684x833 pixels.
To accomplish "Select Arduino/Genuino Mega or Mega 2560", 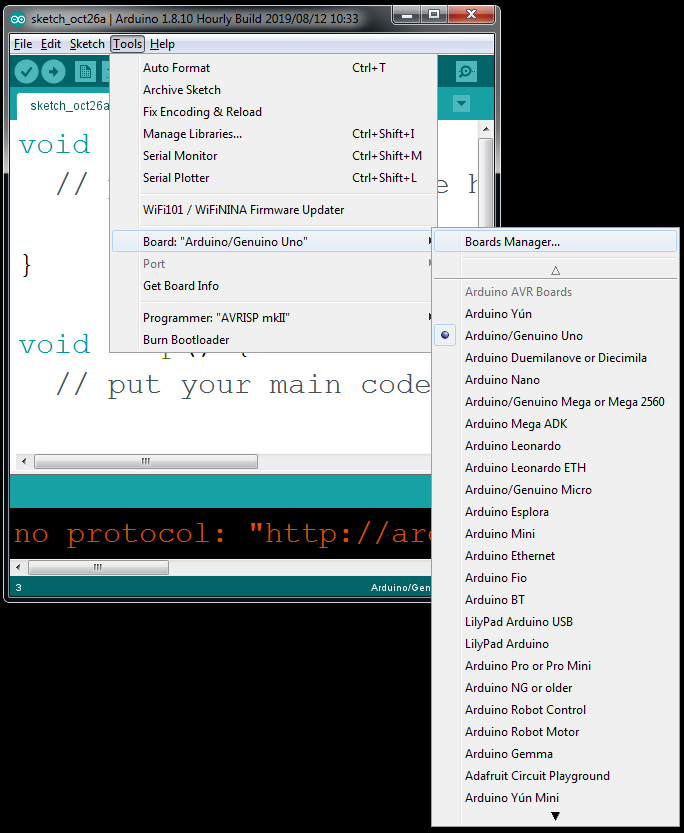I will pos(557,402).
